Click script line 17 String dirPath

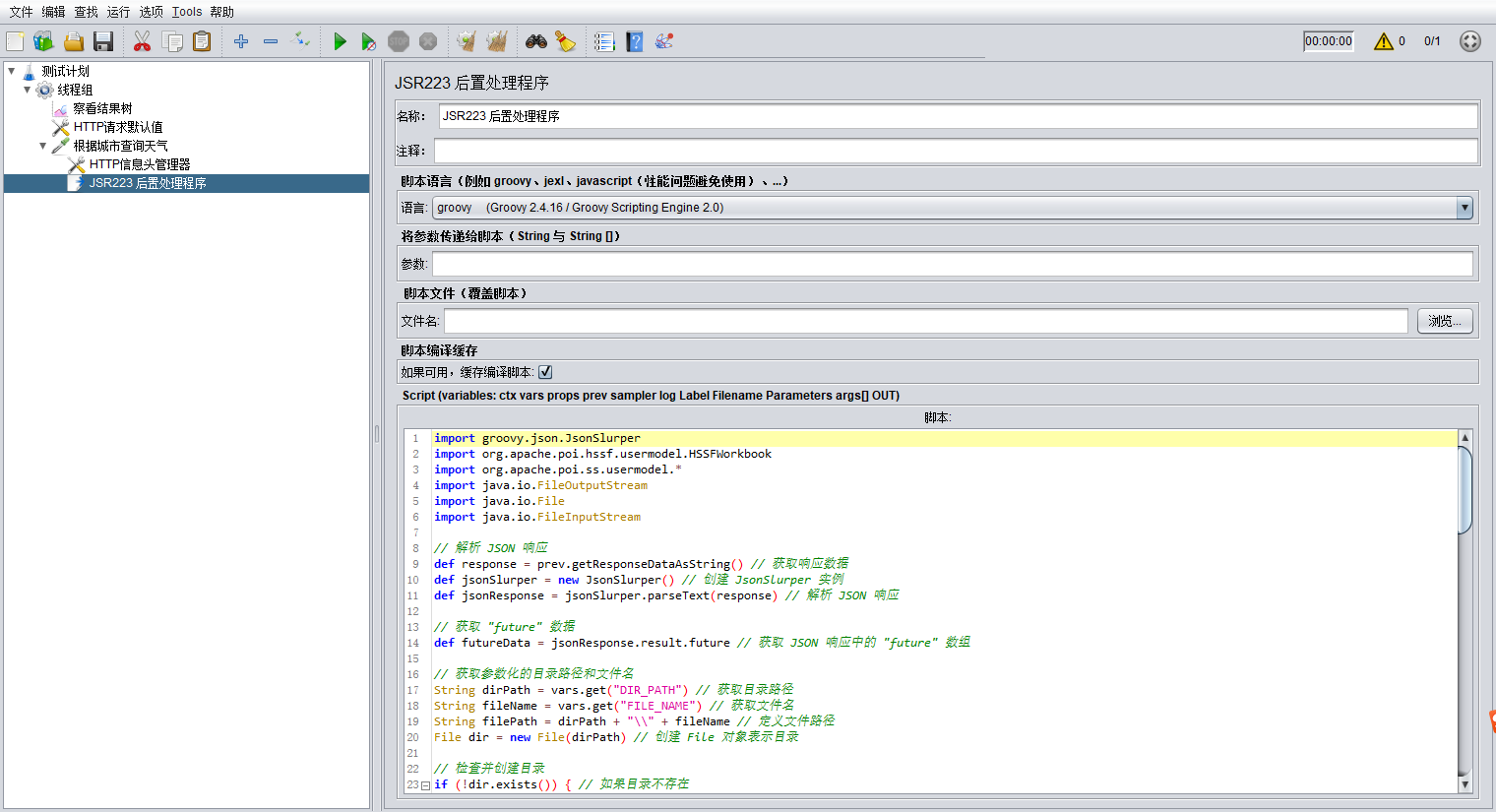click(x=613, y=690)
